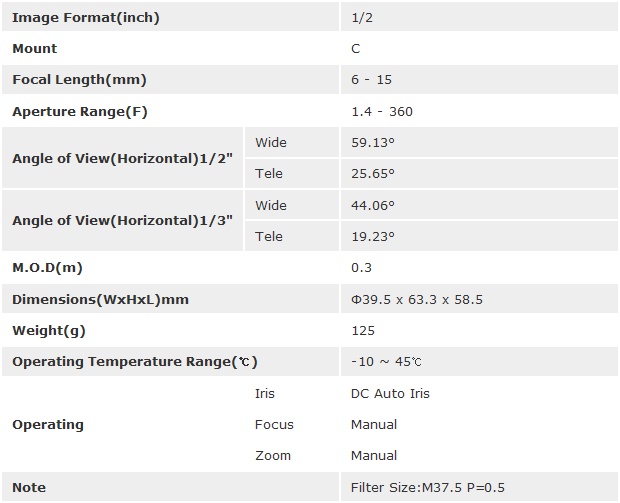Select the DC Auto Iris value
The height and width of the screenshot is (503, 620).
coord(390,393)
